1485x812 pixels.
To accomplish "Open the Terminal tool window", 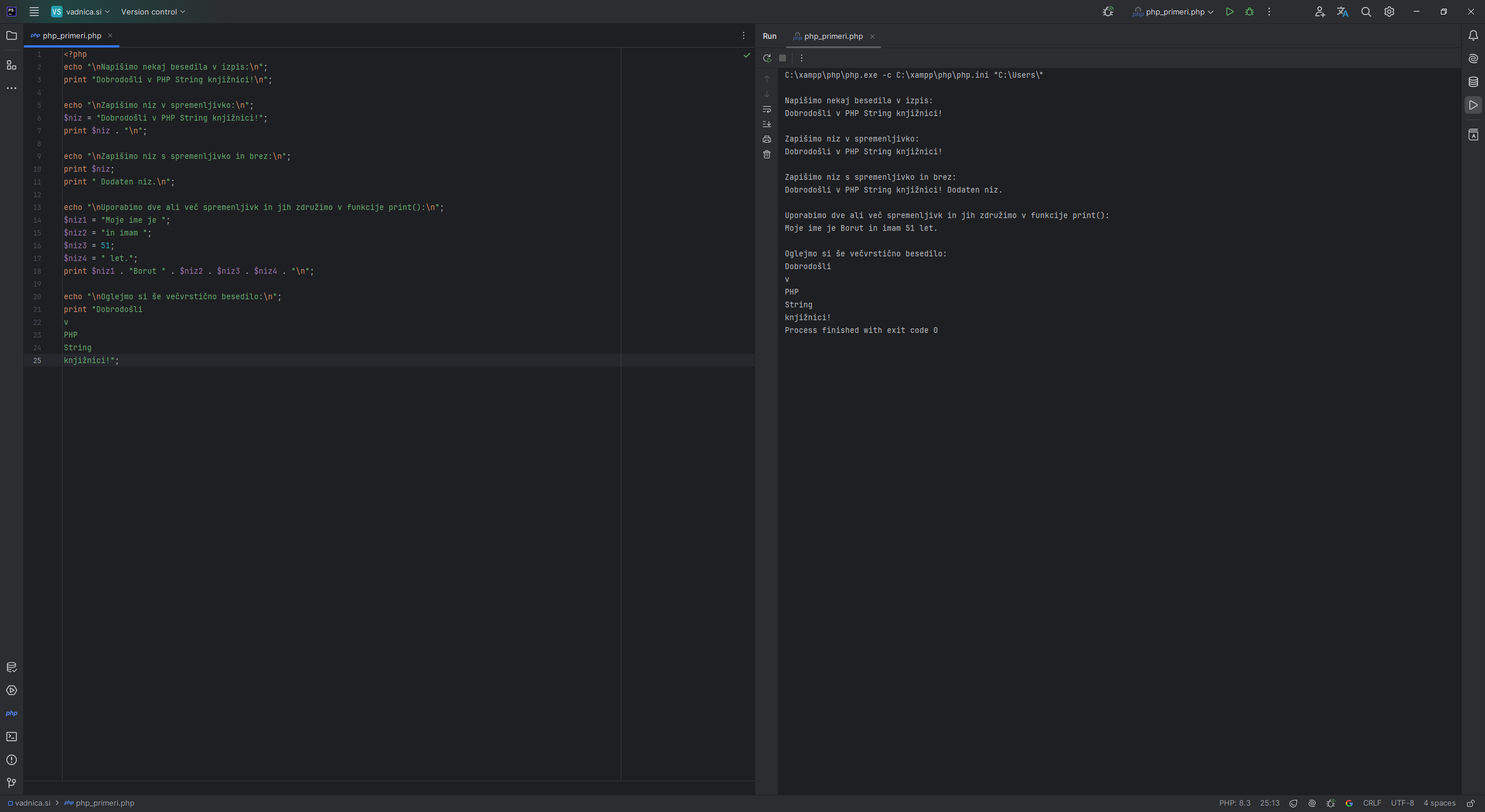I will click(x=12, y=737).
